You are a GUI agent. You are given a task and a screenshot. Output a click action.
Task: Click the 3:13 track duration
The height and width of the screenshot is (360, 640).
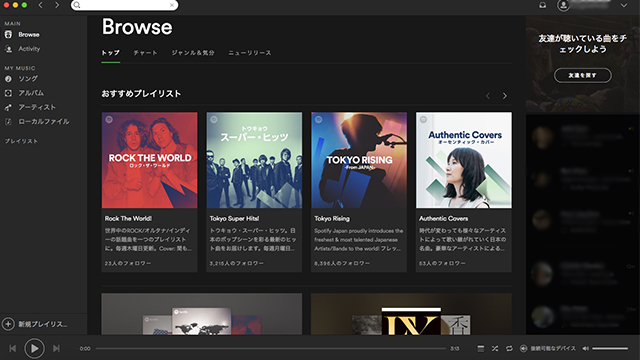454,349
